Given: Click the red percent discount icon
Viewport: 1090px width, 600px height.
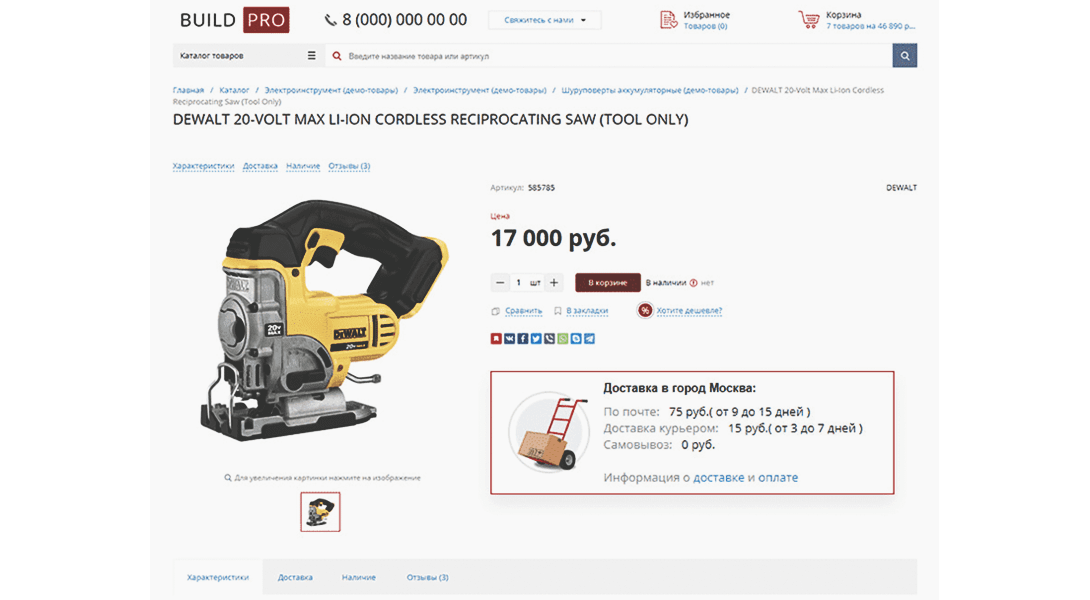Looking at the screenshot, I should (x=645, y=310).
